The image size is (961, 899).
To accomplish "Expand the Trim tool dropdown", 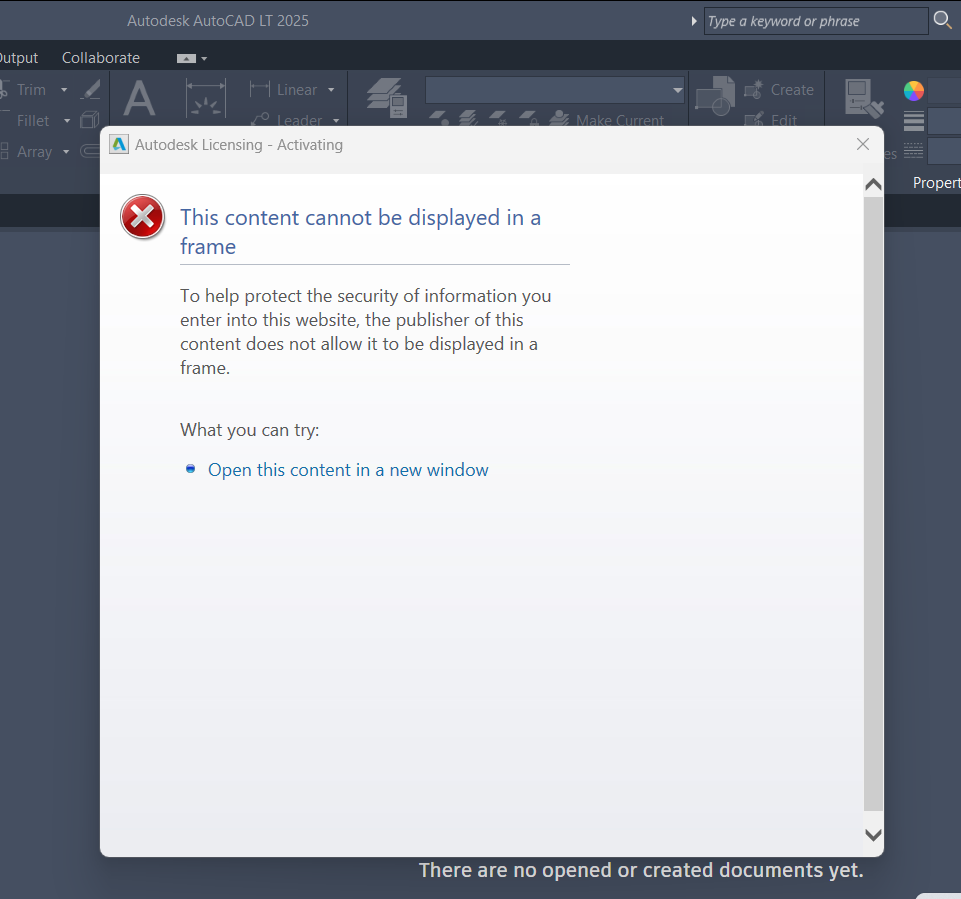I will 64,89.
